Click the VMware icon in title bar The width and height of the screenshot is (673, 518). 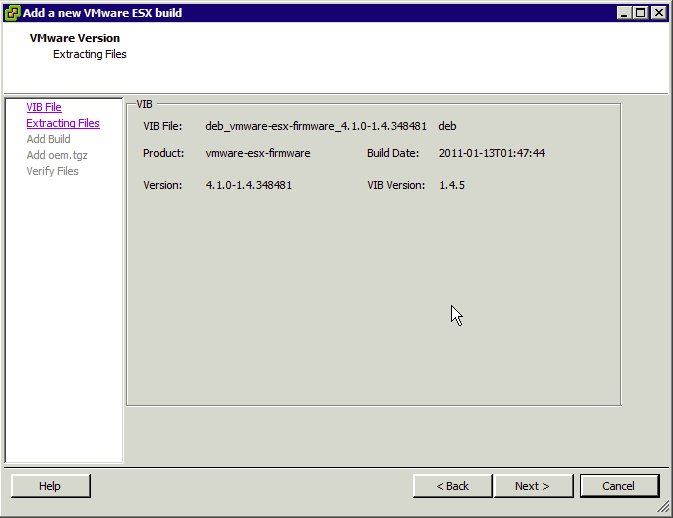[x=12, y=12]
